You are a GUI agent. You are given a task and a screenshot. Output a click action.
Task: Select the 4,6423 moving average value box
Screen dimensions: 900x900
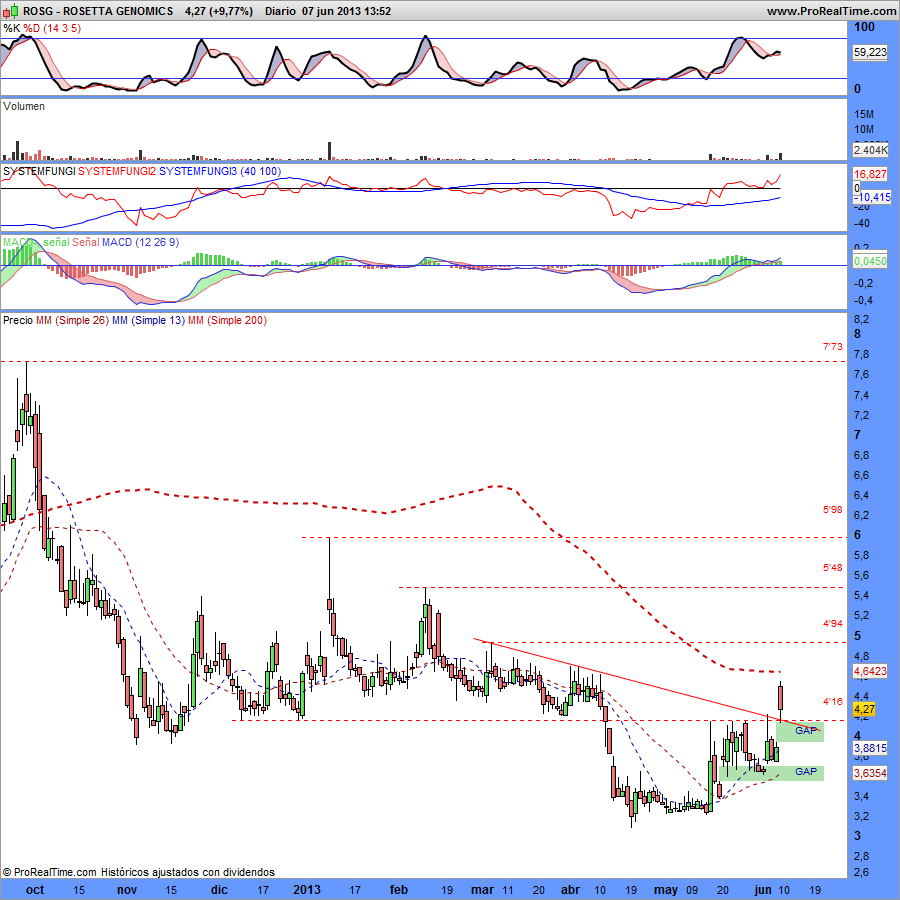pos(870,670)
